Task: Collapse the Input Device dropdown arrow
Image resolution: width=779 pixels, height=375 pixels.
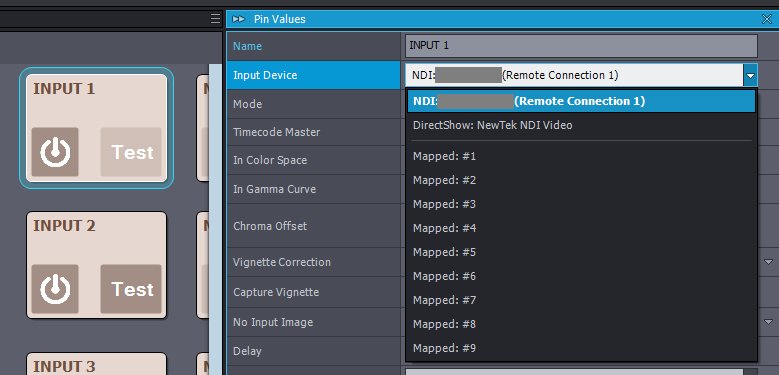Action: point(750,76)
